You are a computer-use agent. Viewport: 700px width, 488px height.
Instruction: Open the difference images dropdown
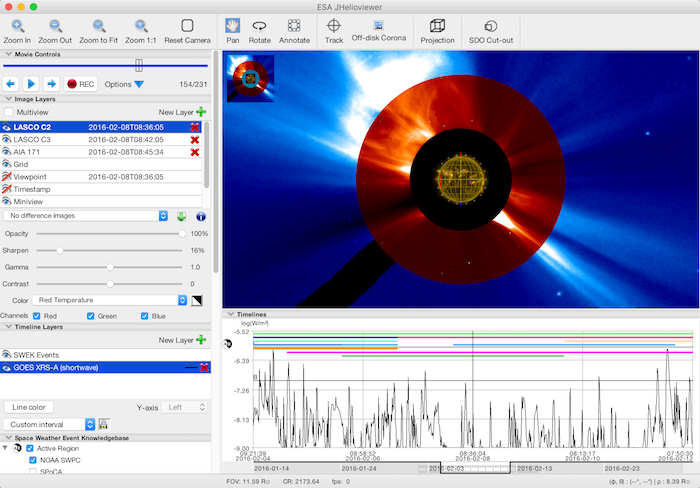coord(86,216)
